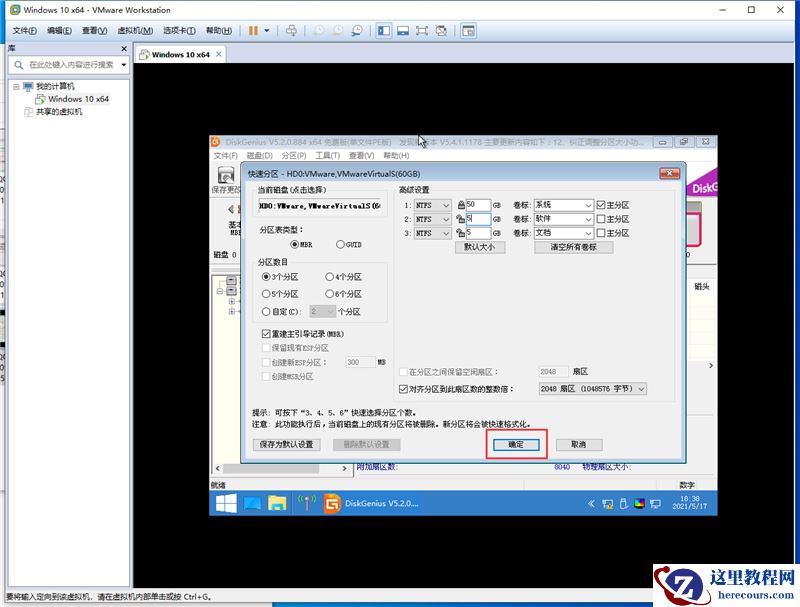Choose the 3个分区 radio option
800x607 pixels.
pyautogui.click(x=266, y=276)
